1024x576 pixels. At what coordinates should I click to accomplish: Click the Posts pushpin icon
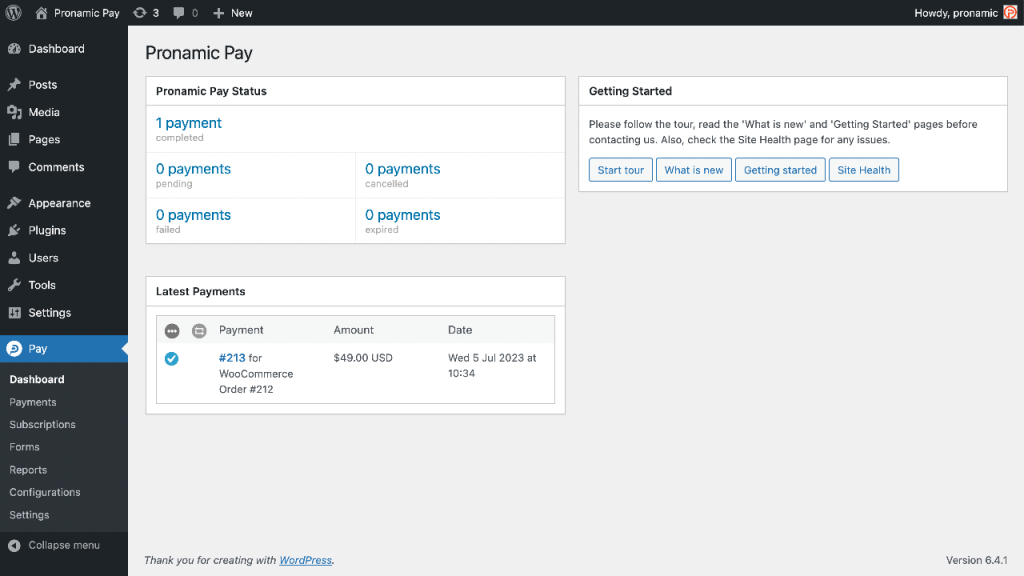click(14, 85)
